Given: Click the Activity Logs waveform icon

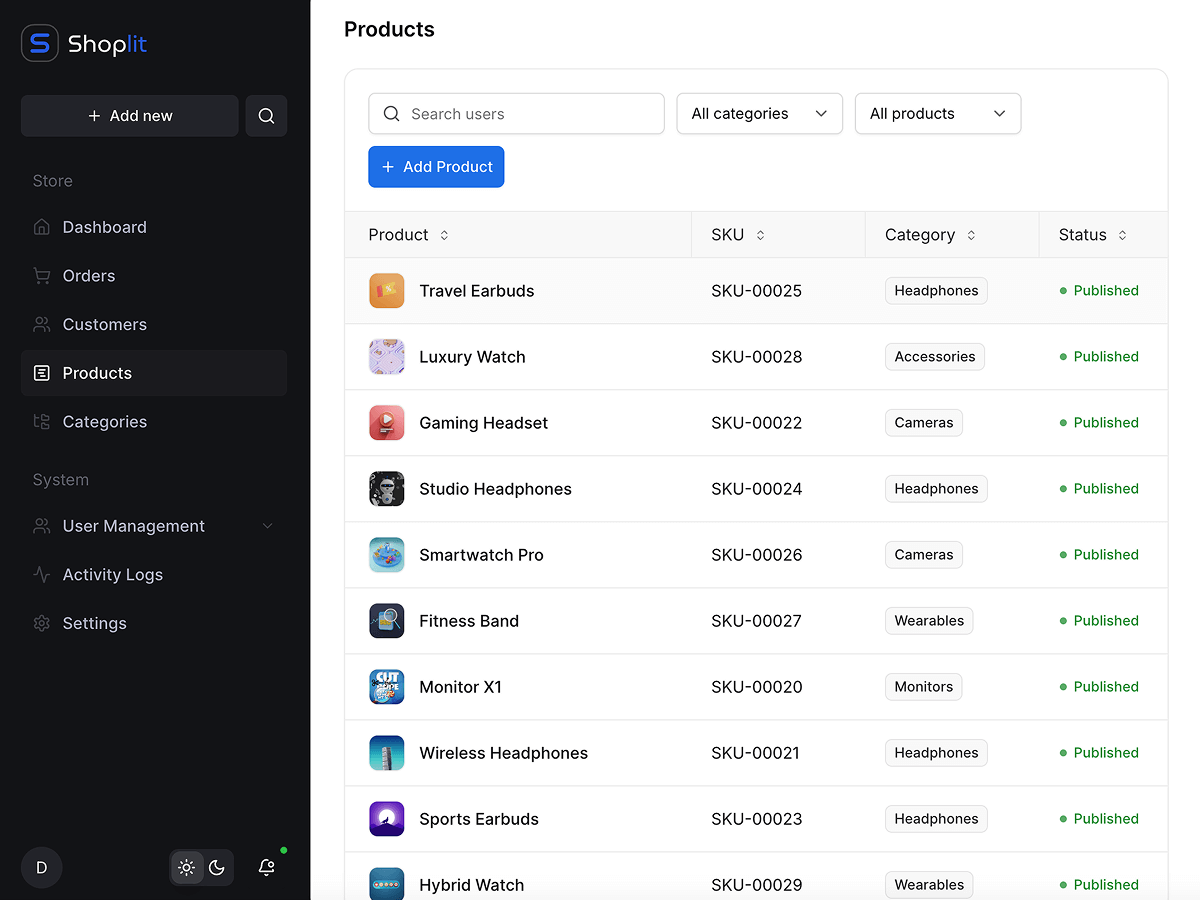Looking at the screenshot, I should pos(41,574).
